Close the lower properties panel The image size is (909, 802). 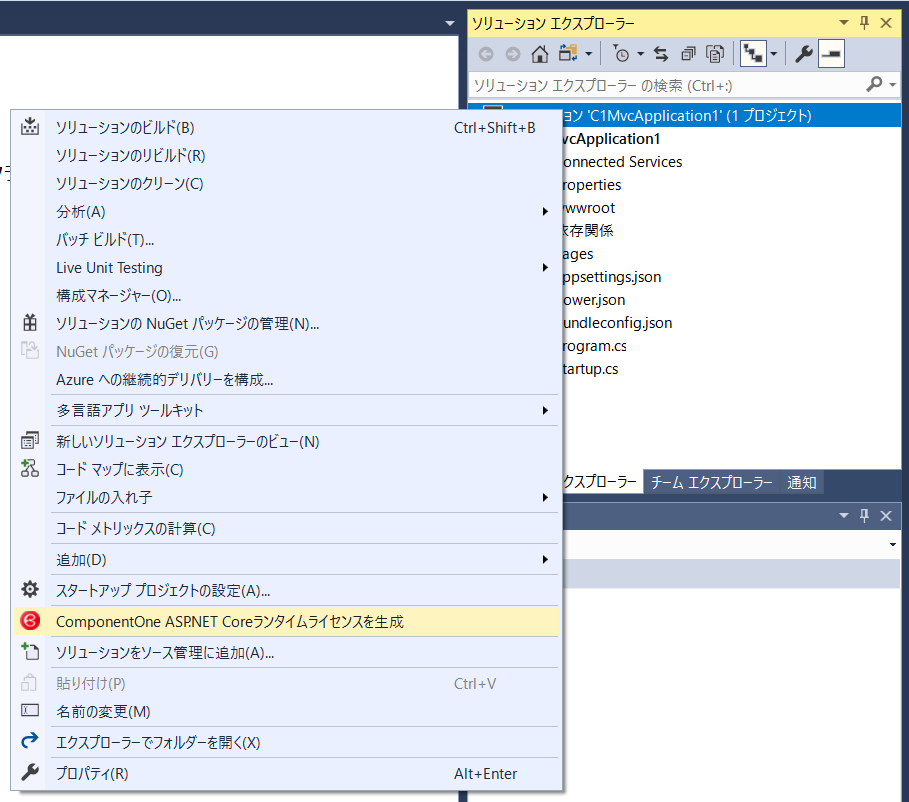pyautogui.click(x=886, y=516)
